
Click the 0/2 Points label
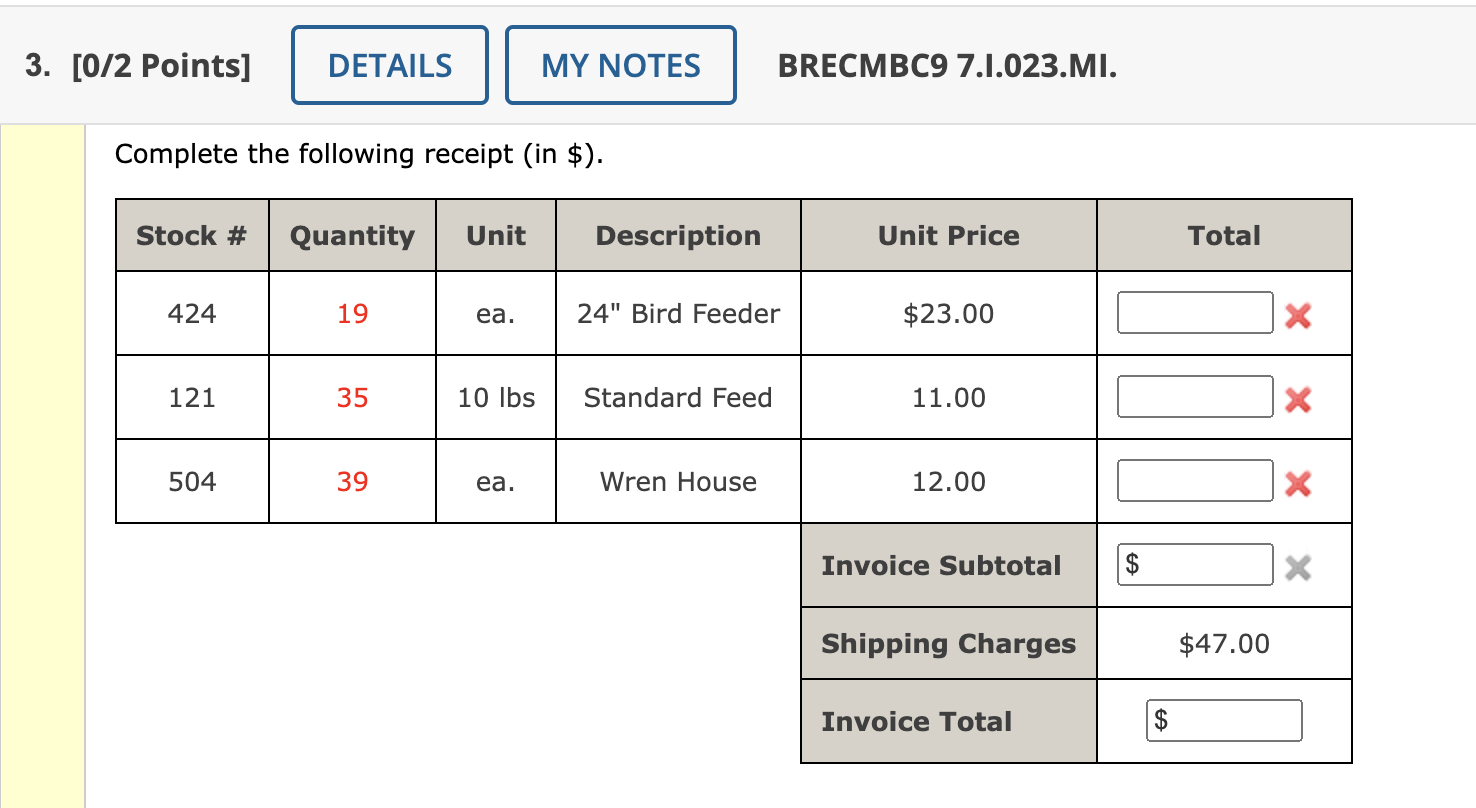[161, 67]
